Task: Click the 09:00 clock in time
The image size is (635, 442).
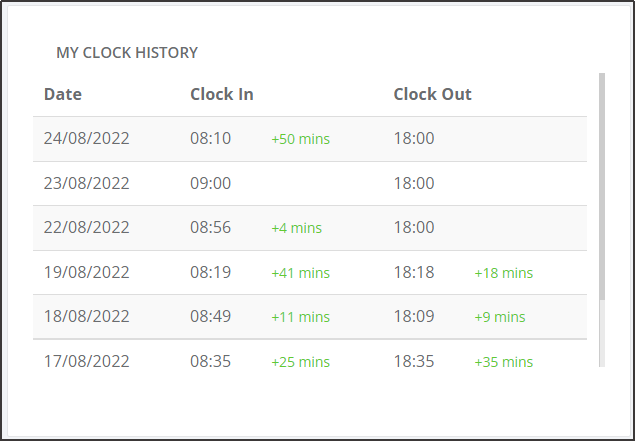Action: pyautogui.click(x=211, y=183)
